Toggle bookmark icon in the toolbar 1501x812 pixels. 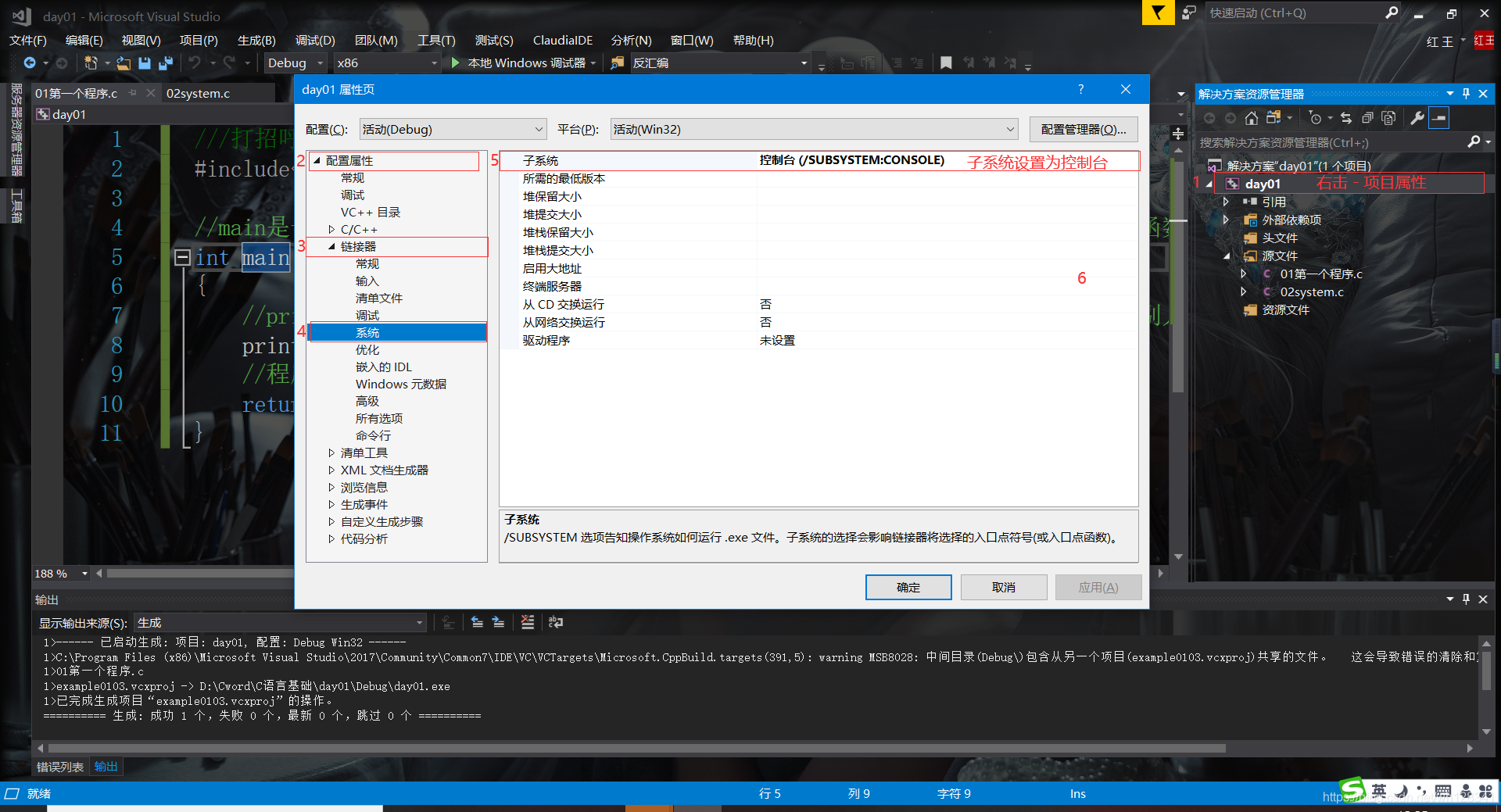click(x=946, y=63)
